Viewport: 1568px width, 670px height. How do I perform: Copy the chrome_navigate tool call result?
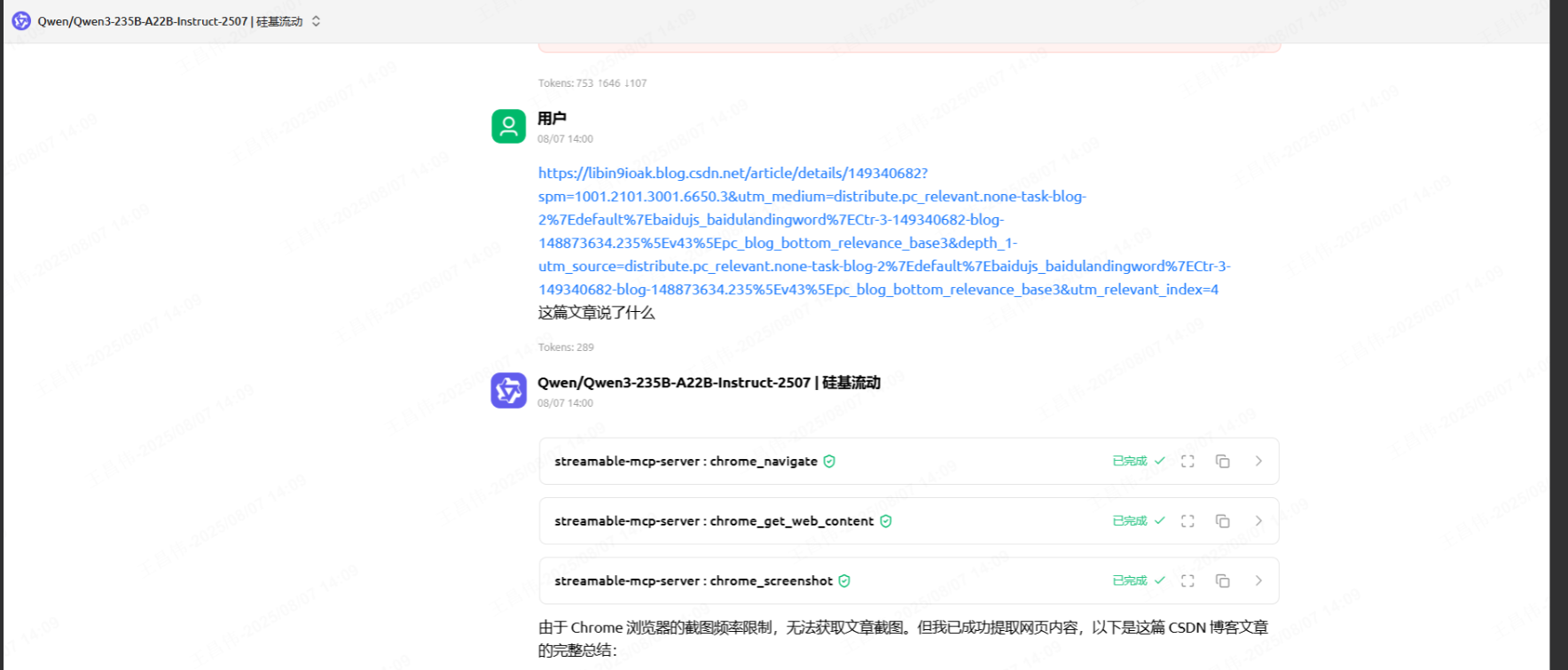click(x=1222, y=461)
